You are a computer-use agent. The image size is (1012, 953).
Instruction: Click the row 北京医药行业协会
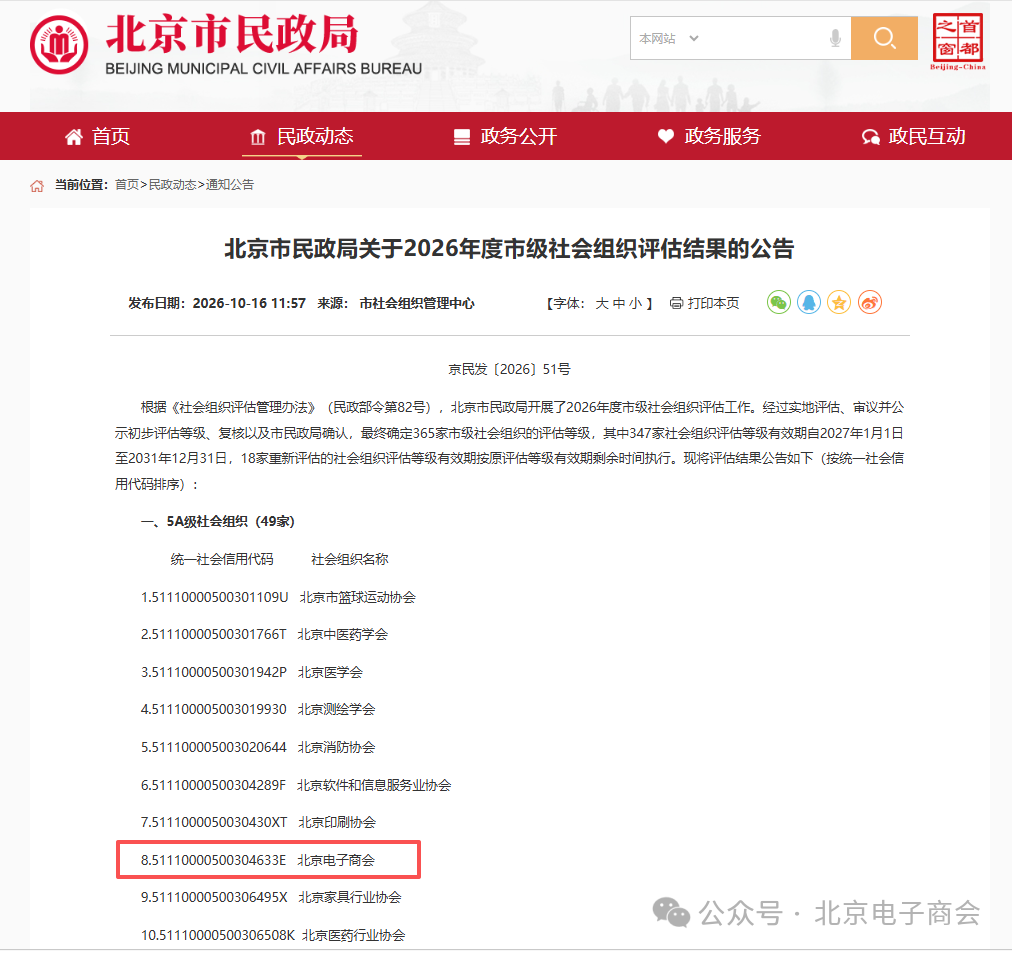click(273, 936)
